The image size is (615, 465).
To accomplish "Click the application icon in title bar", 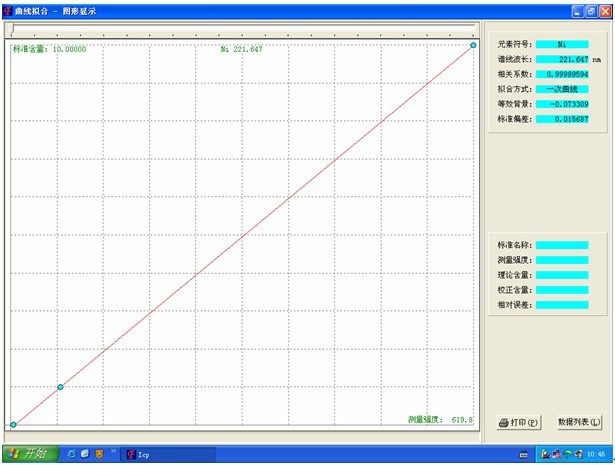I will click(8, 8).
